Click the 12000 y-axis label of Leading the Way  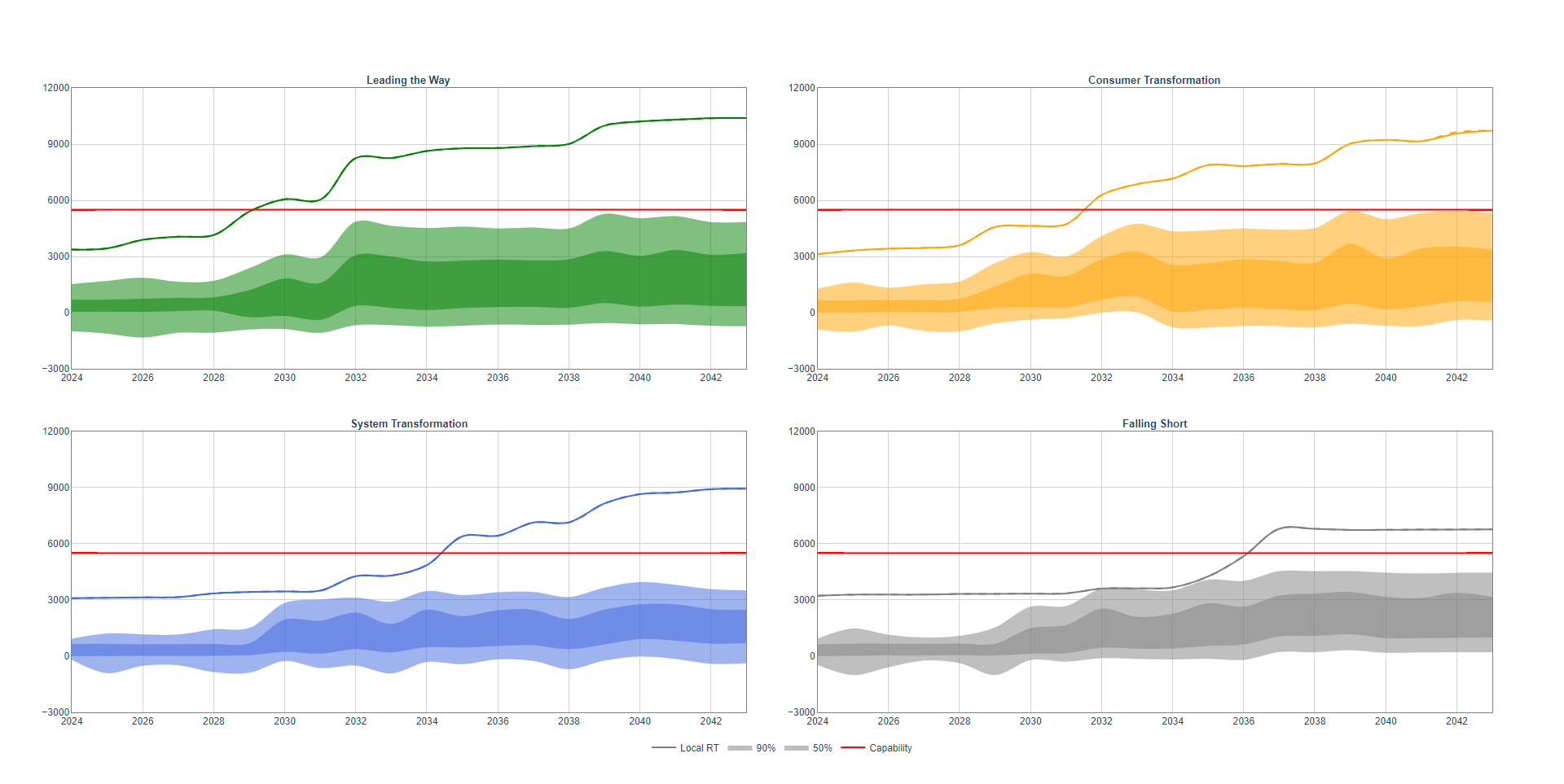[56, 88]
